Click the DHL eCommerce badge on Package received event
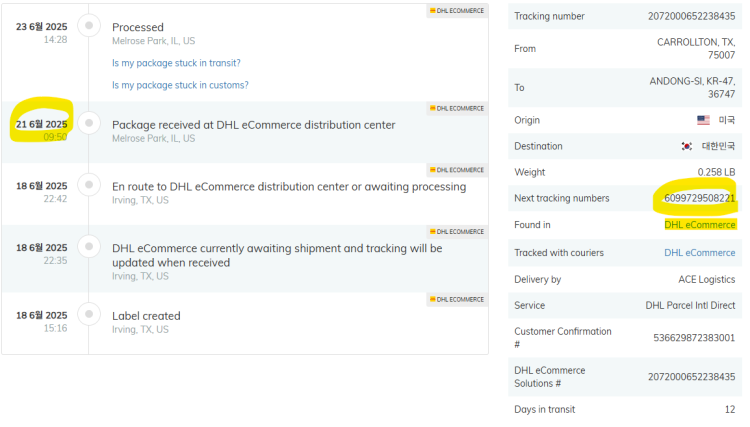 (x=457, y=108)
